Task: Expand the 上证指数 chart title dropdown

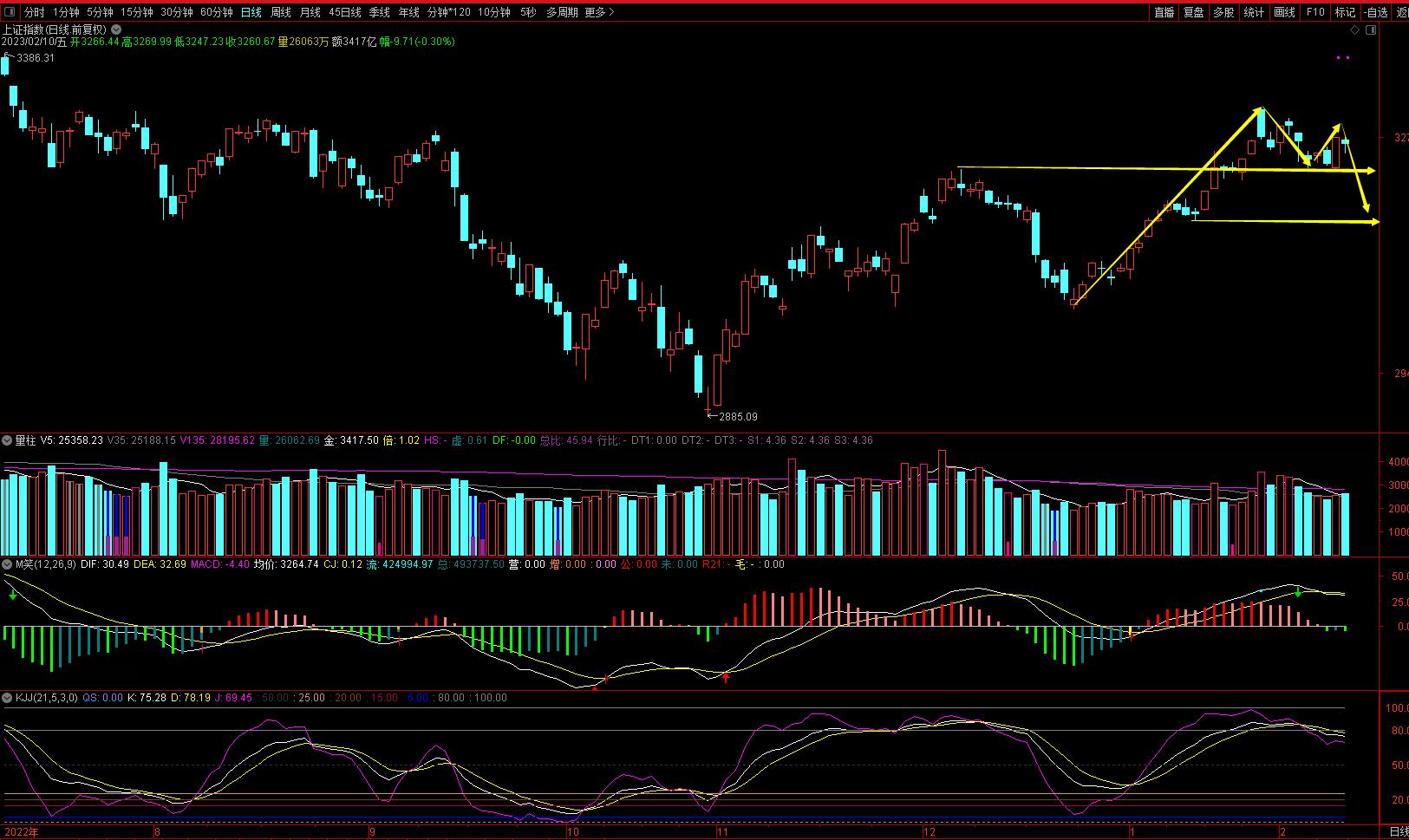Action: pyautogui.click(x=116, y=29)
